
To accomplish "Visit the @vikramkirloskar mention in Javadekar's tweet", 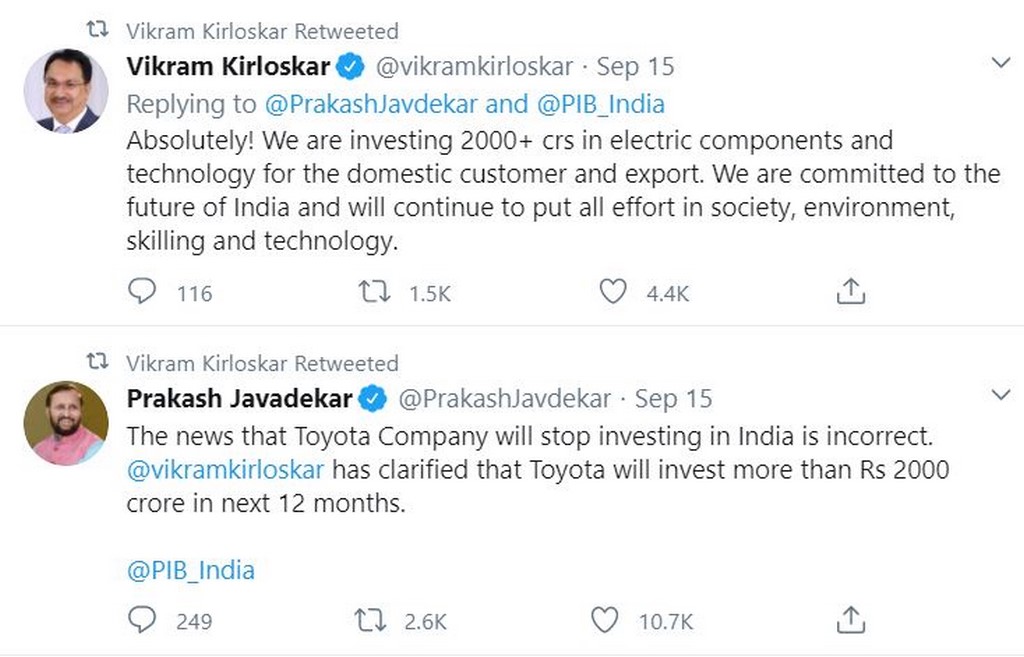I will [227, 469].
